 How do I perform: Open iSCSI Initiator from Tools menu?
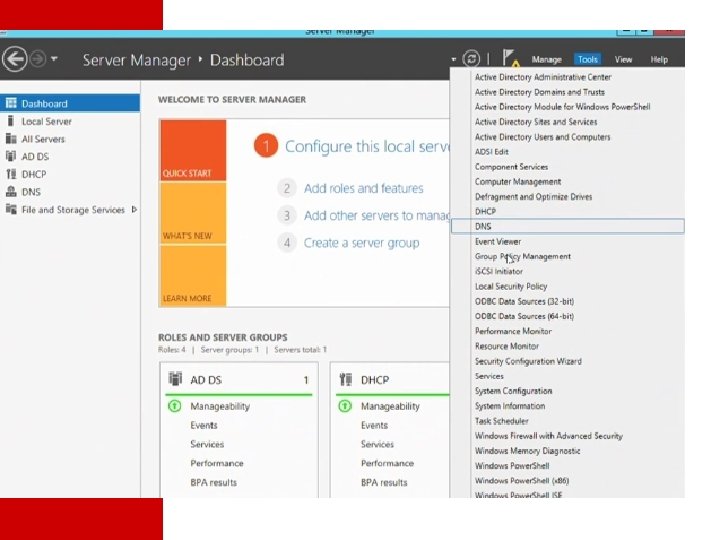499,271
